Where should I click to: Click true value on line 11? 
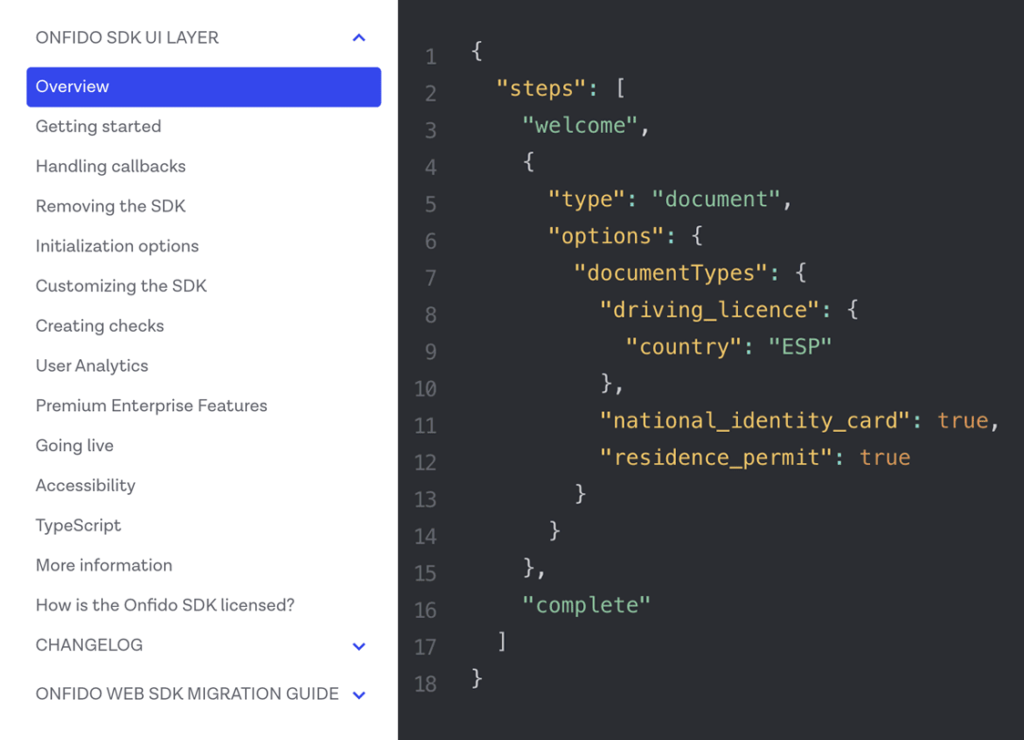coord(963,420)
